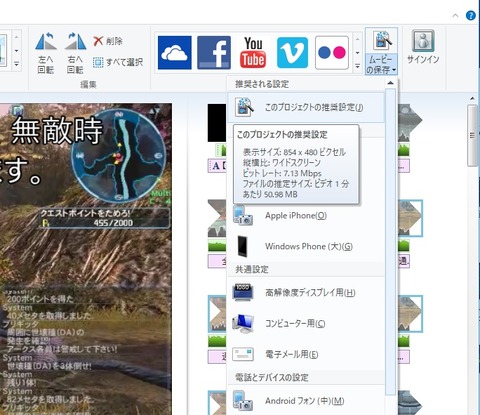Click the ムービーの保存 save movie icon
This screenshot has height=415, width=480.
pyautogui.click(x=381, y=41)
